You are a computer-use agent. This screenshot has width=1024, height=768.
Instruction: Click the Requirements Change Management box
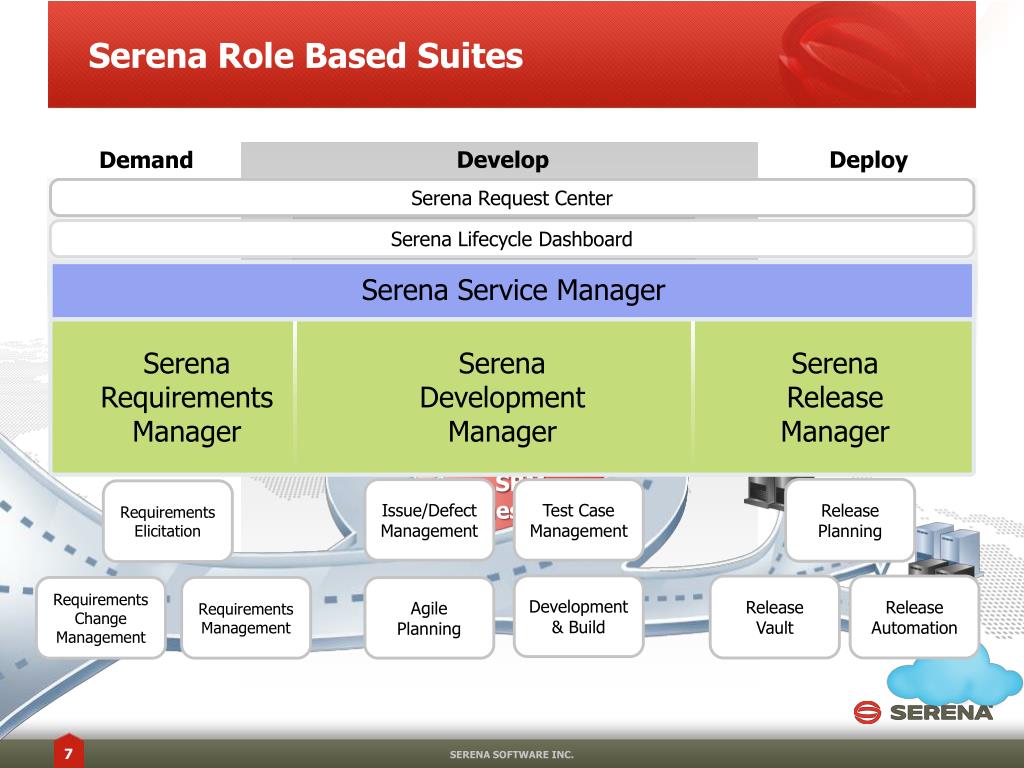[101, 618]
